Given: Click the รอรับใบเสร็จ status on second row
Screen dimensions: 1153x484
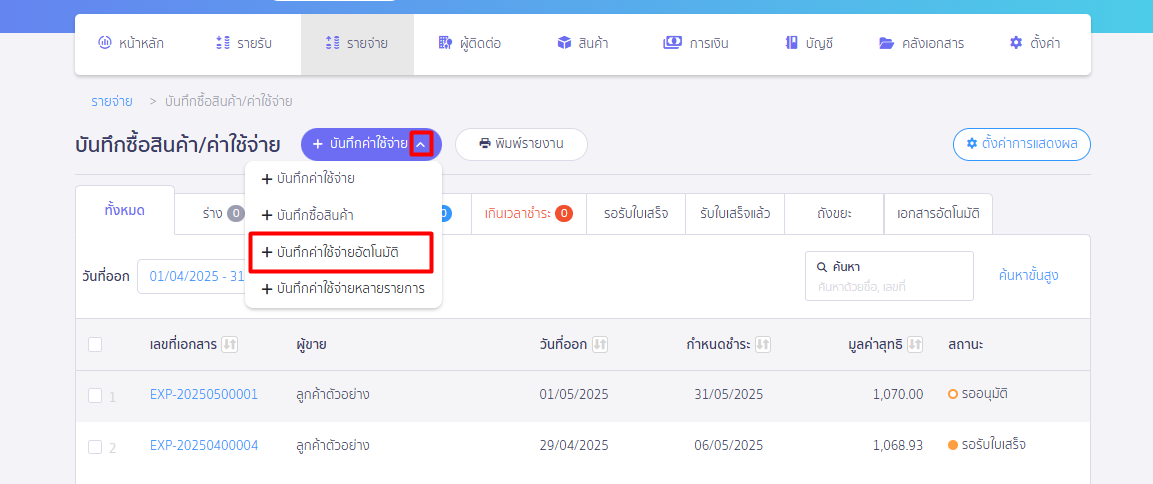Looking at the screenshot, I should (987, 444).
